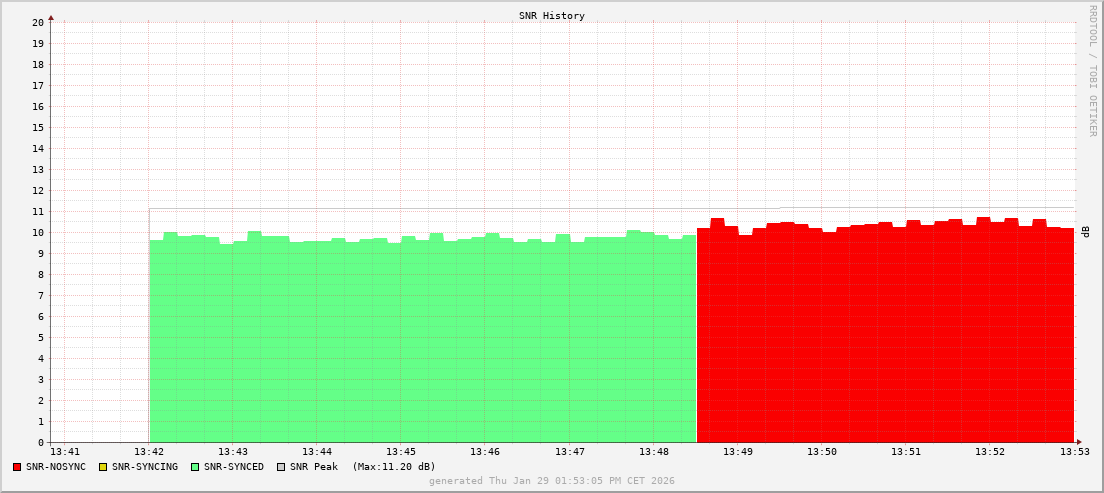Viewport: 1104px width, 493px height.
Task: Click the RRDTOOL / TOBI OETIKER watermark
Action: (1092, 70)
